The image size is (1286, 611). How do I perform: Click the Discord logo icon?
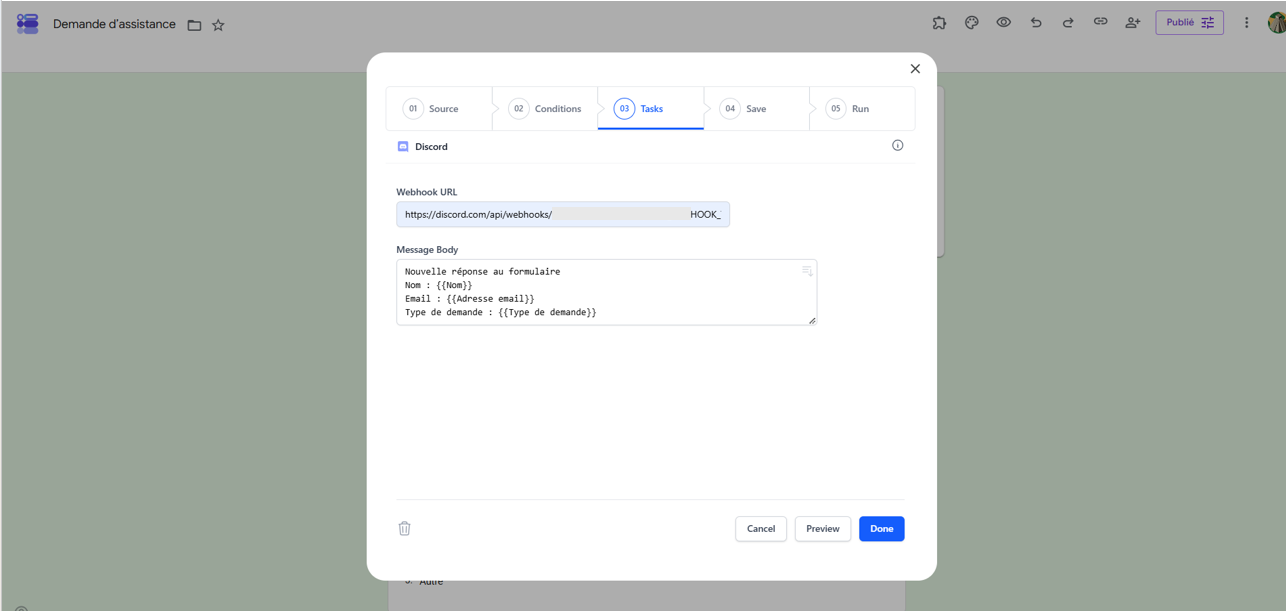tap(403, 146)
